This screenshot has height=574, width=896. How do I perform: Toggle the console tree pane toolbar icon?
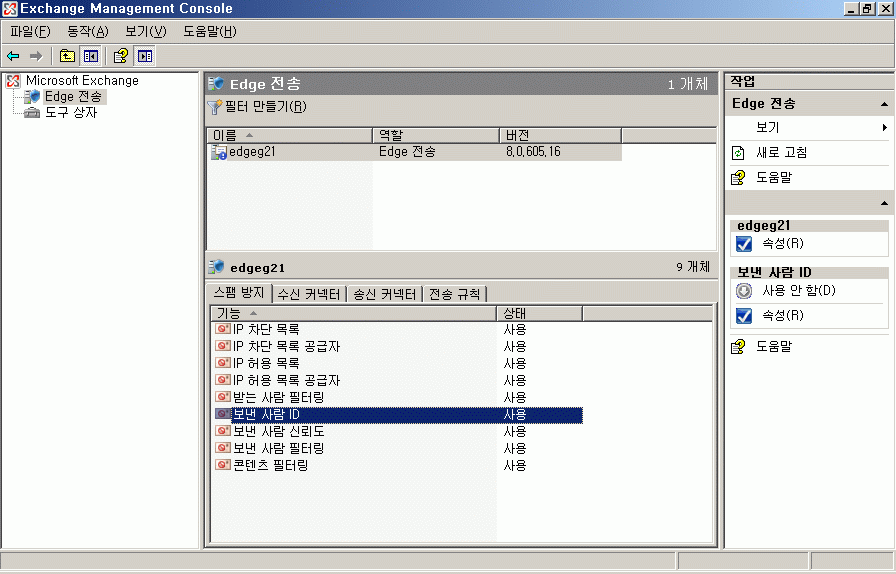pyautogui.click(x=91, y=56)
